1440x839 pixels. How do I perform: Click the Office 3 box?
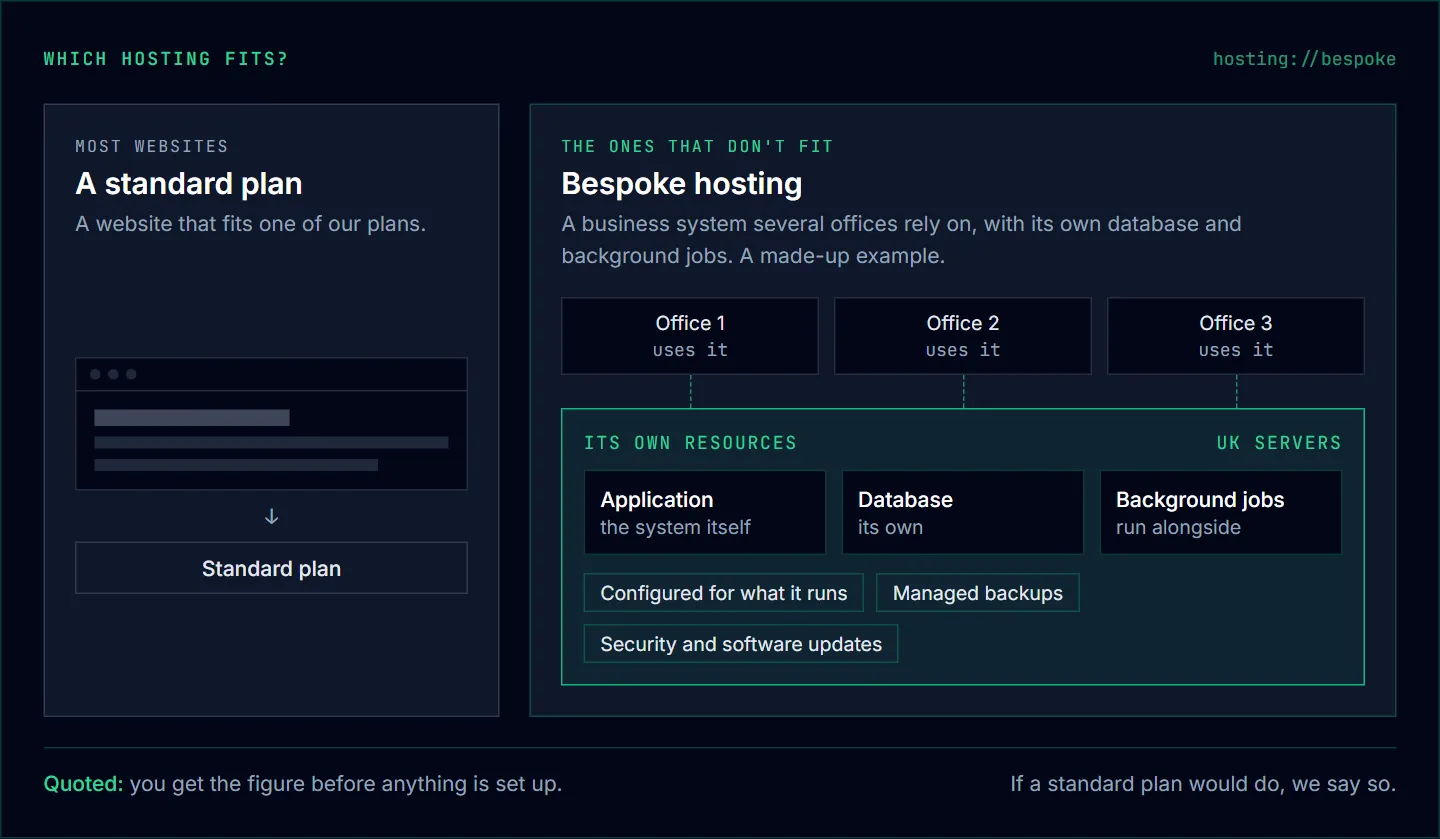pyautogui.click(x=1236, y=336)
